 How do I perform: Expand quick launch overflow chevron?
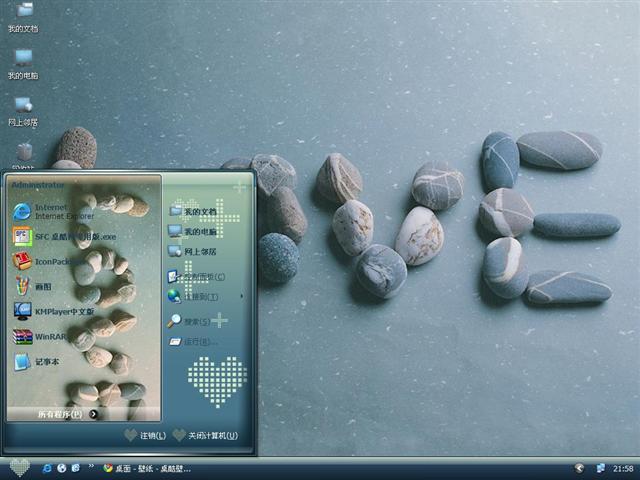point(91,466)
